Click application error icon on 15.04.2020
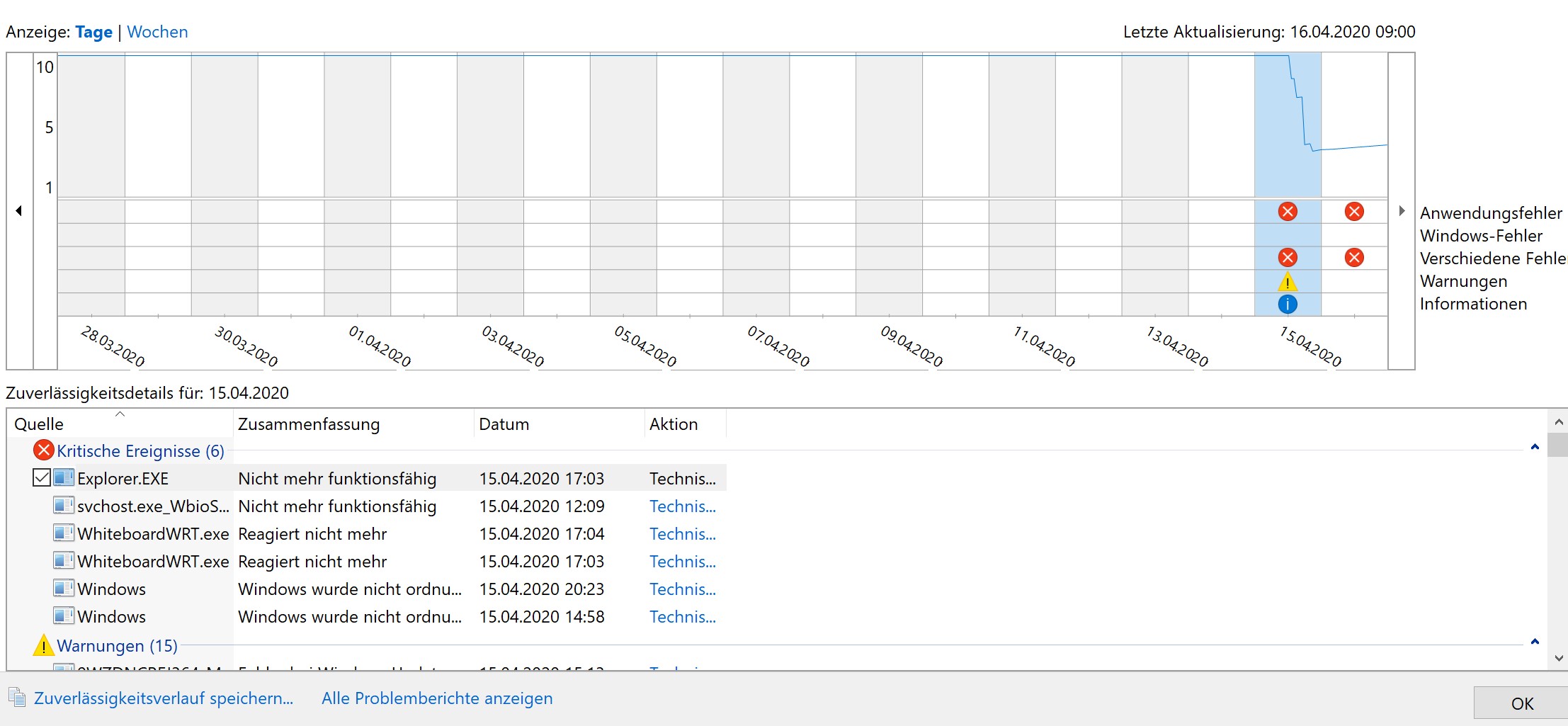Image resolution: width=1568 pixels, height=726 pixels. tap(1288, 211)
